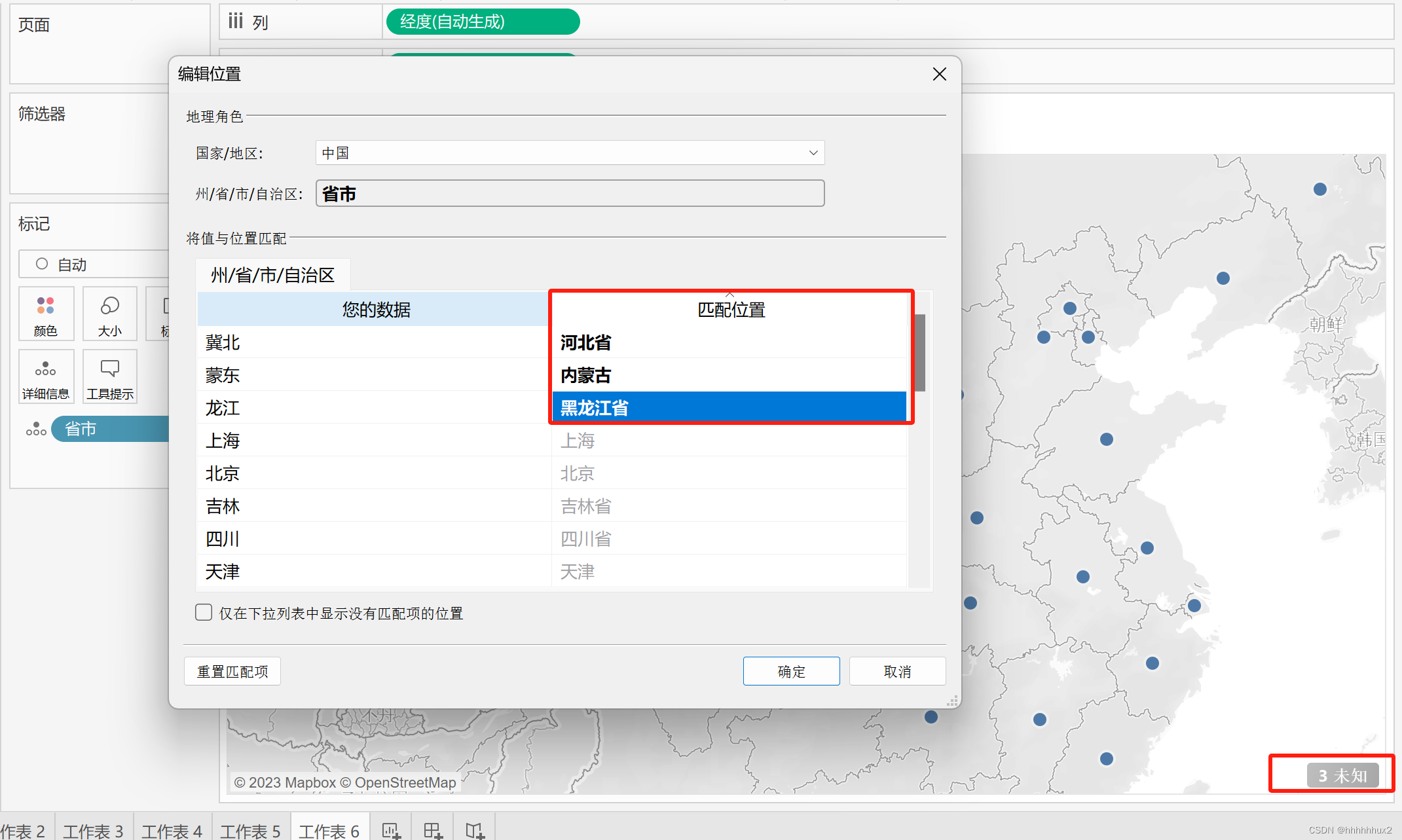Viewport: 1402px width, 840px height.
Task: Click the new story icon
Action: pyautogui.click(x=475, y=830)
